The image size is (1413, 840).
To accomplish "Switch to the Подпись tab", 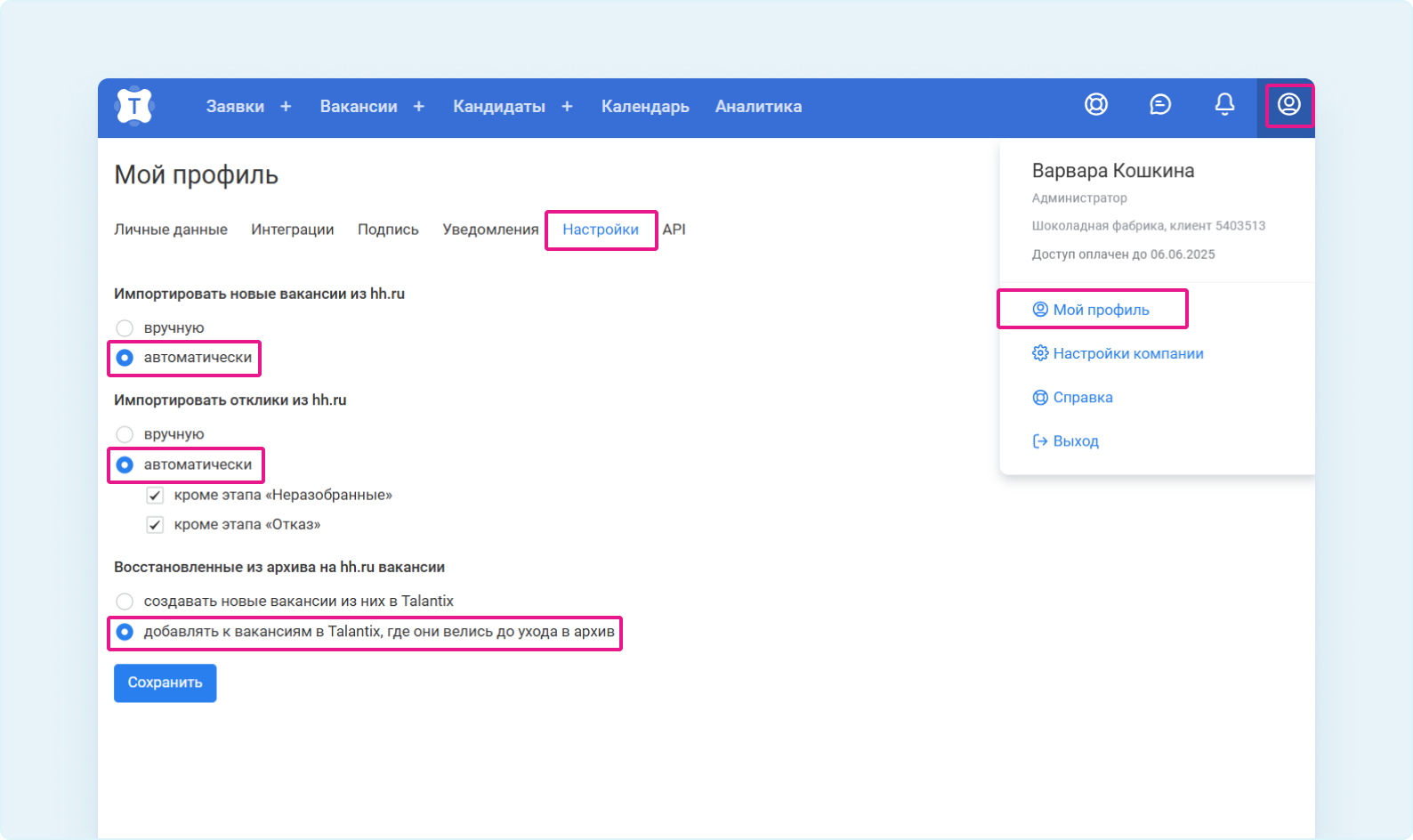I will [x=388, y=230].
